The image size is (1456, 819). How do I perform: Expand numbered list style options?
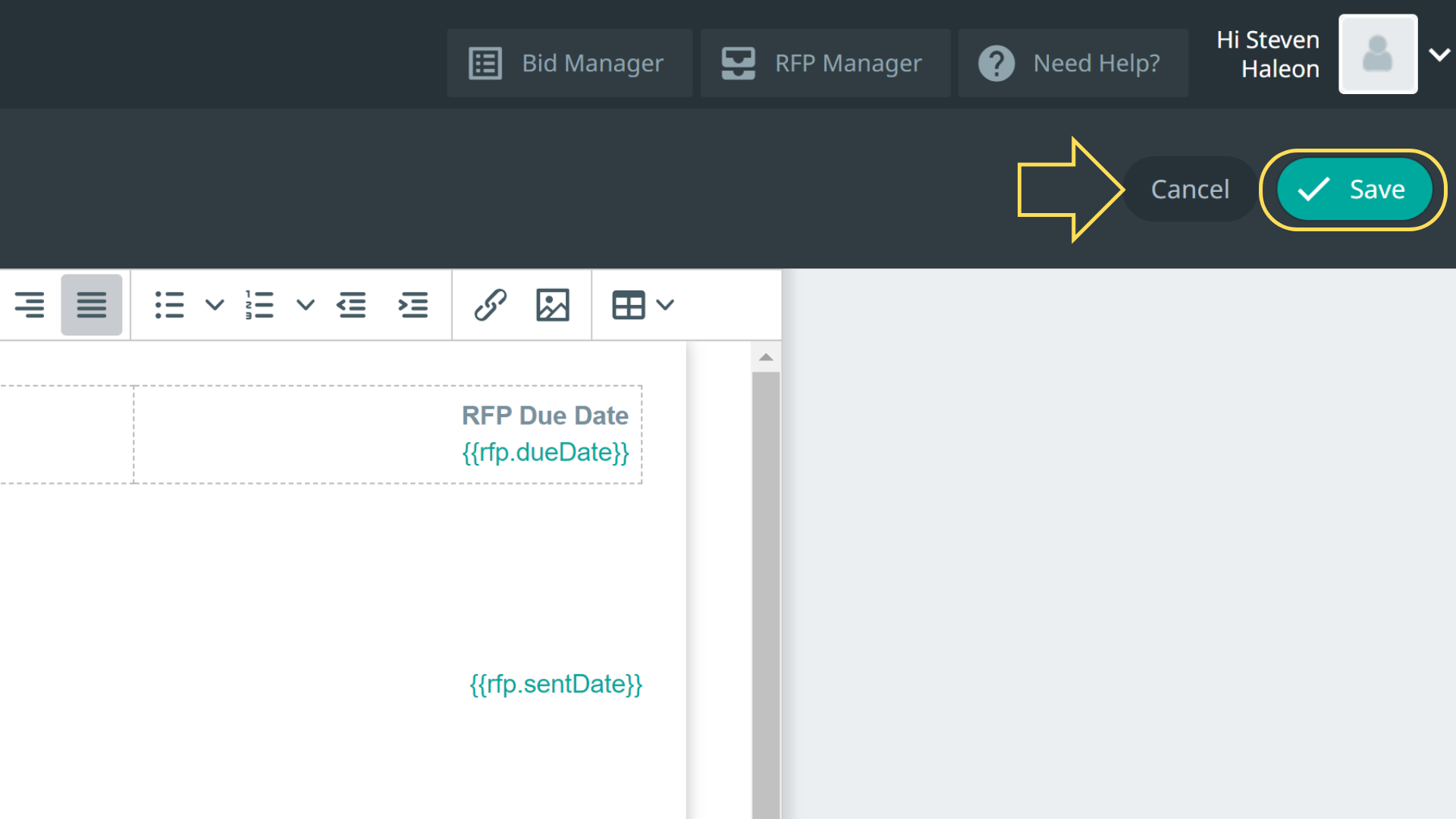click(305, 305)
